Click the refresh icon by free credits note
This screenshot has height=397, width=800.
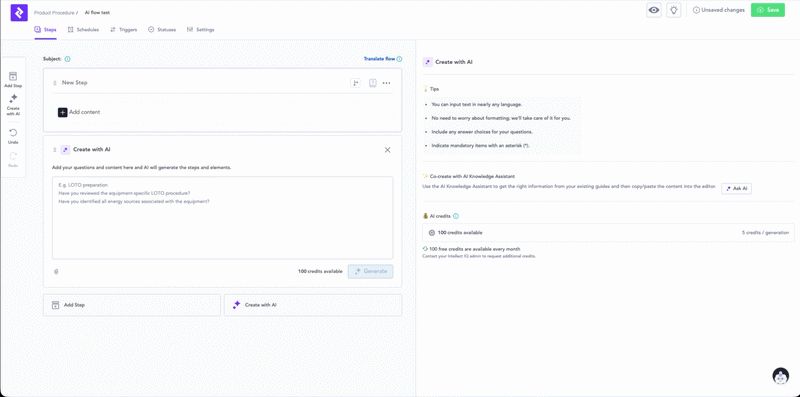pyautogui.click(x=426, y=249)
